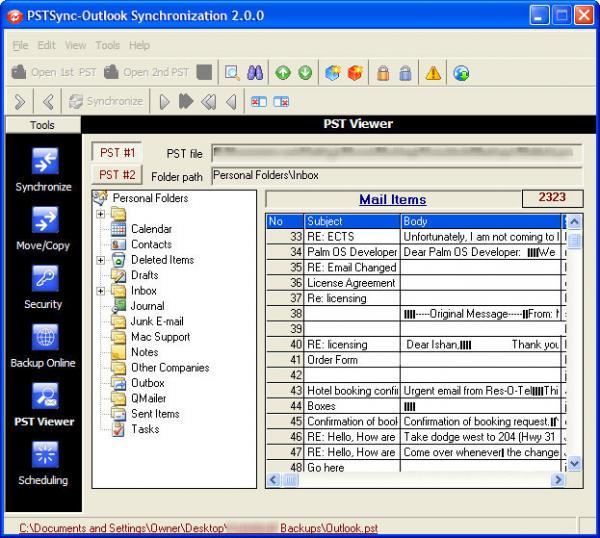The image size is (600, 538).
Task: Click the Synchronize toolbar button
Action: coord(106,101)
